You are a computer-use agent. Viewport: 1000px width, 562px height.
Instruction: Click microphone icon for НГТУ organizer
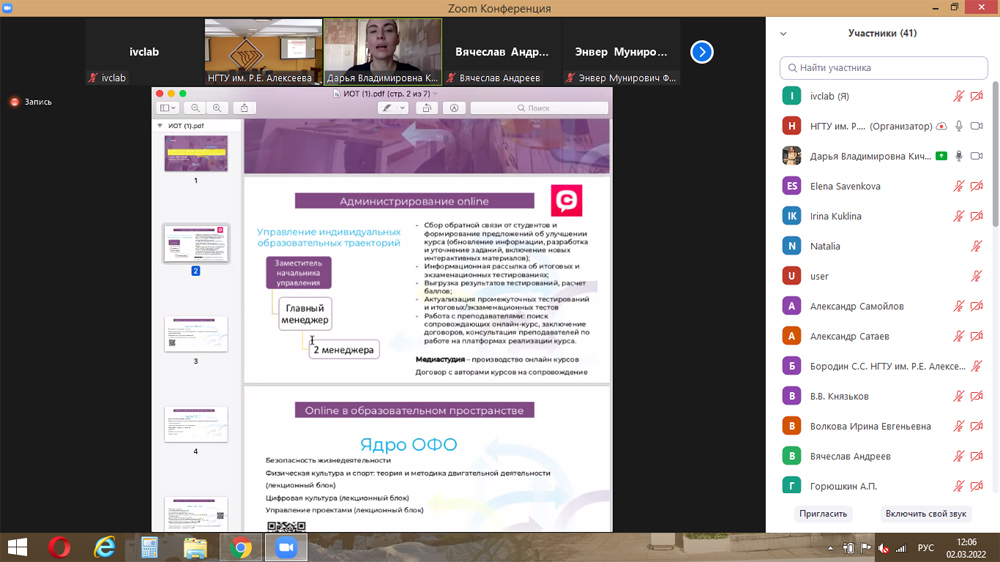coord(959,126)
